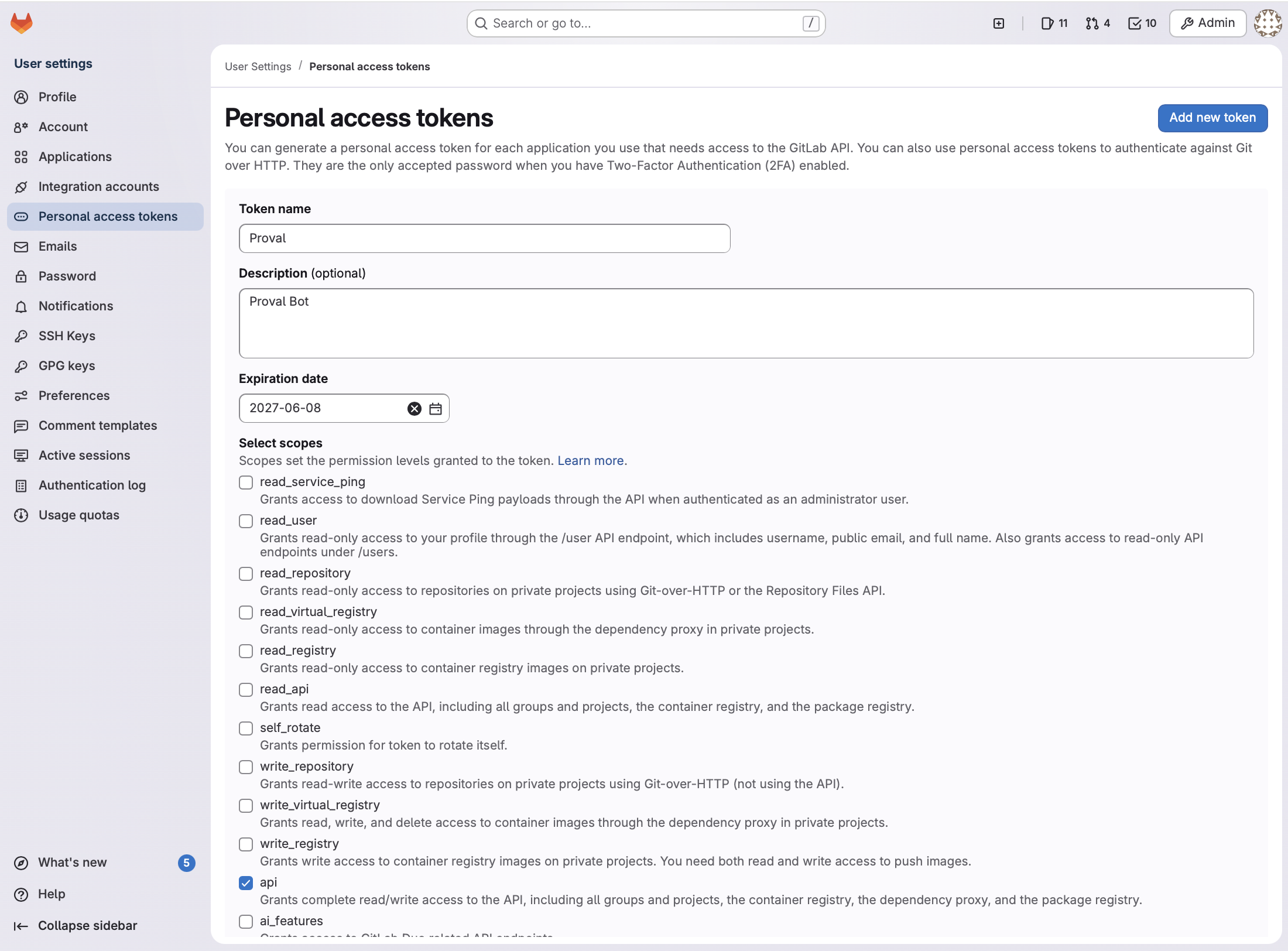Open merge requests counter showing 4
Image resolution: width=1288 pixels, height=951 pixels.
[1098, 23]
